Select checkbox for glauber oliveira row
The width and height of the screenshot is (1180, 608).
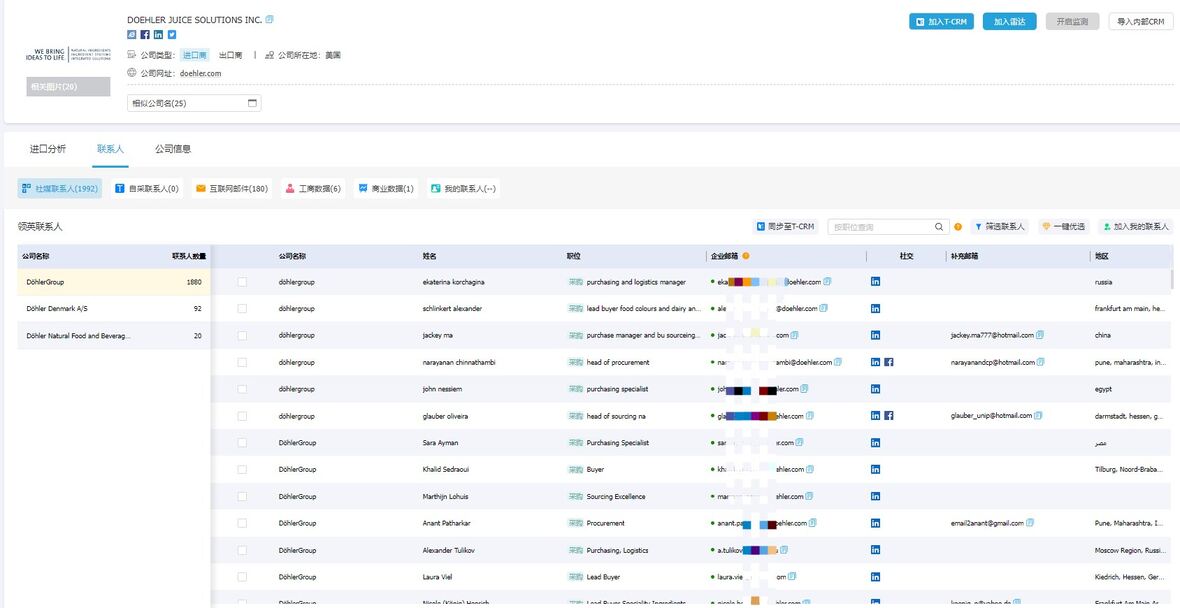242,415
